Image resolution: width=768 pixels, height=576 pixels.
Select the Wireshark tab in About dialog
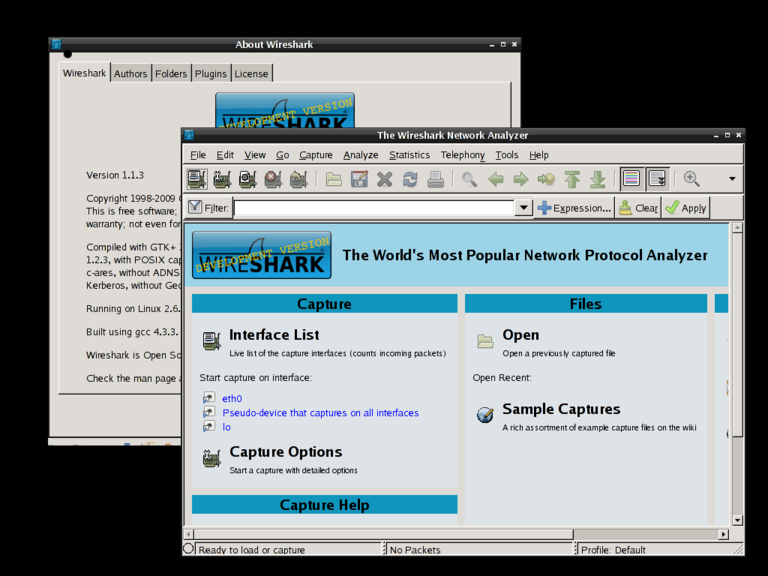coord(84,73)
